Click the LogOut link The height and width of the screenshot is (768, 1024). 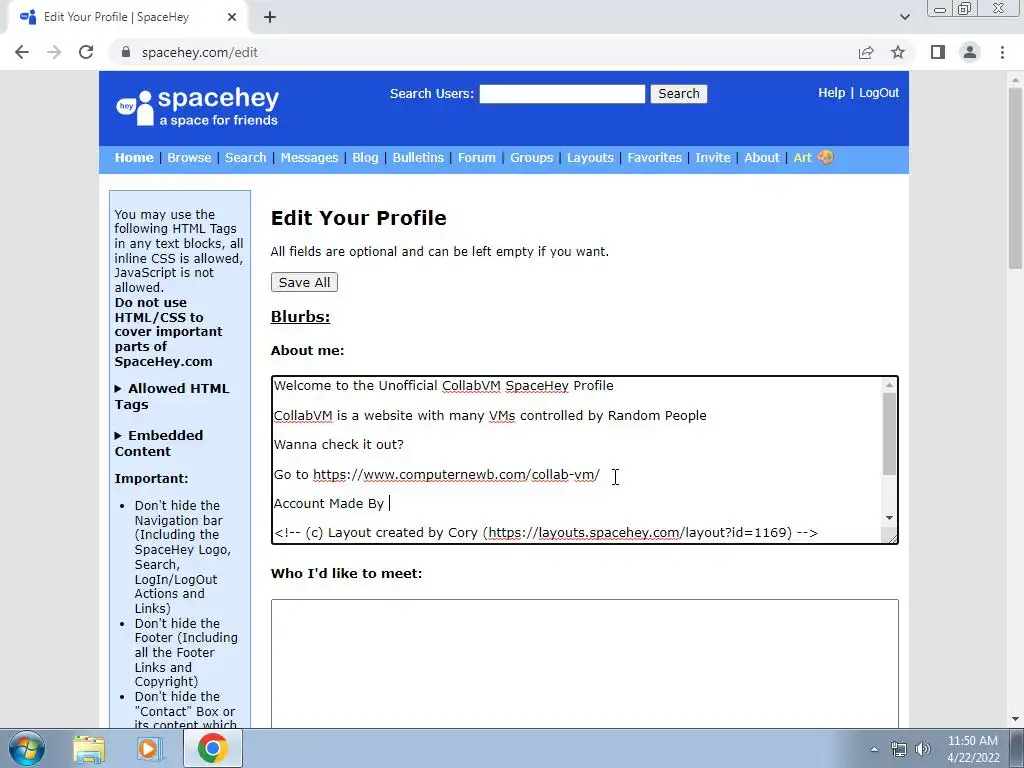tap(879, 93)
